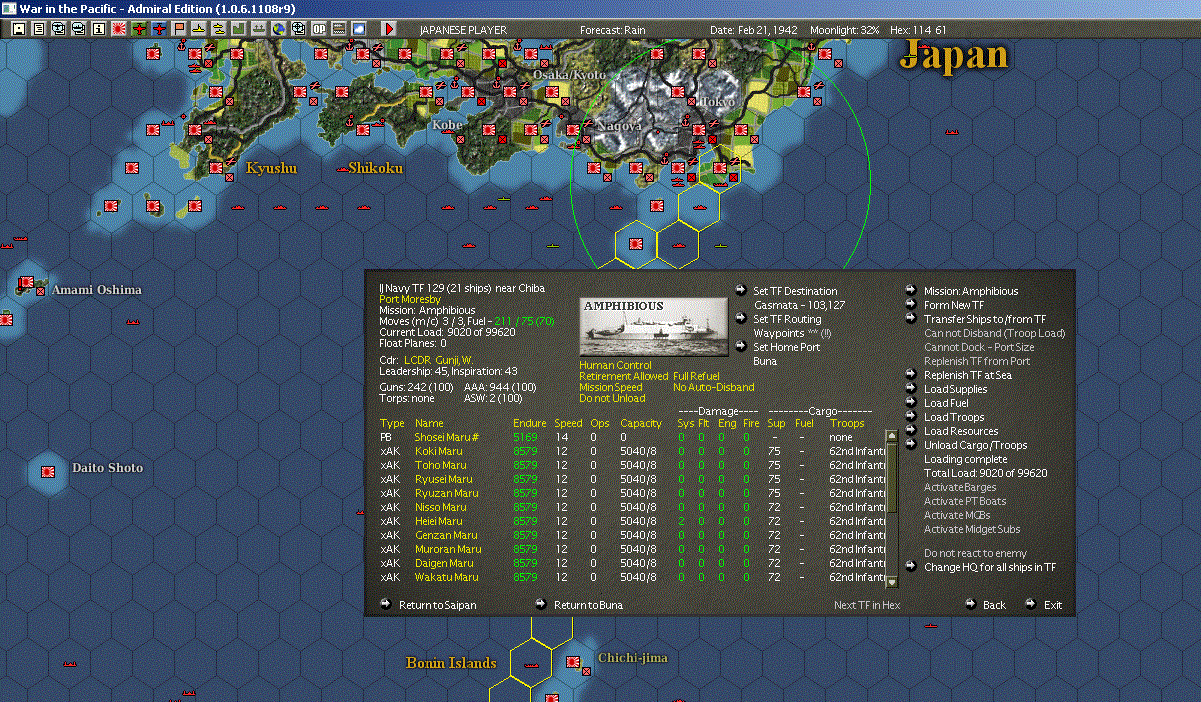
Task: Click Transfer Ships to/from TF
Action: point(985,319)
